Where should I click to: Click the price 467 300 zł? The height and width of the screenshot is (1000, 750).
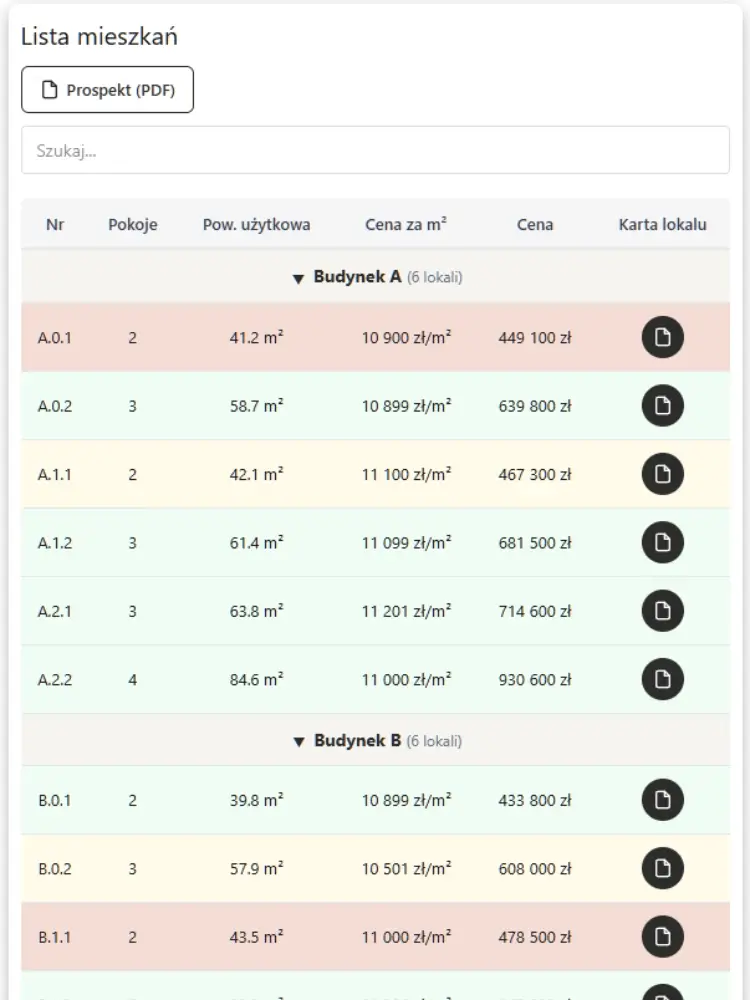coord(535,474)
